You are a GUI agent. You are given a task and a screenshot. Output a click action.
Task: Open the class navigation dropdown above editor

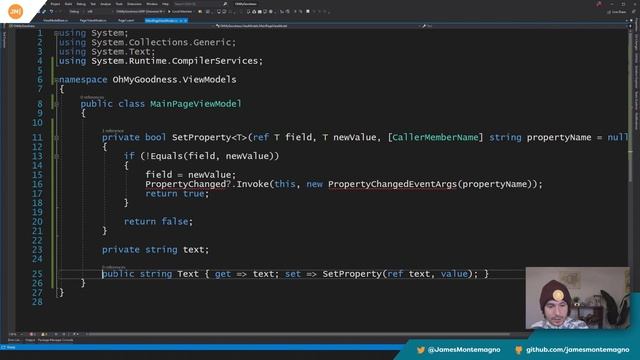318,26
